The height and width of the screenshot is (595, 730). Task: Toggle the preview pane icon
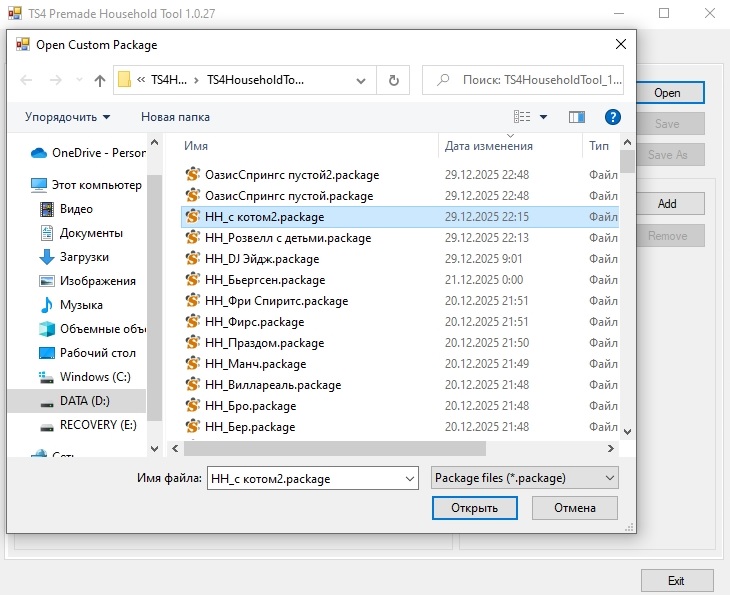(x=576, y=117)
